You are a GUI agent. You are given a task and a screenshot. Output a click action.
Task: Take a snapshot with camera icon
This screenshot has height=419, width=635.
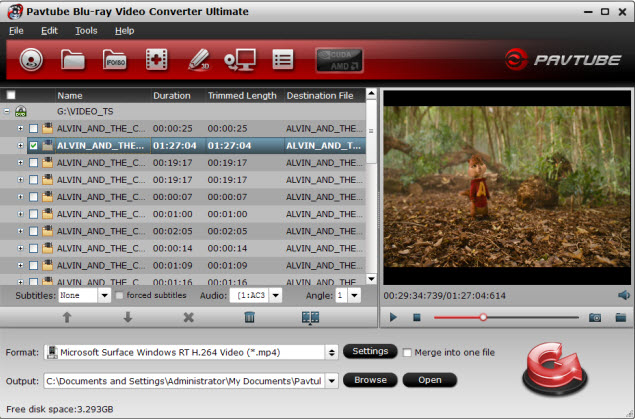[x=595, y=317]
